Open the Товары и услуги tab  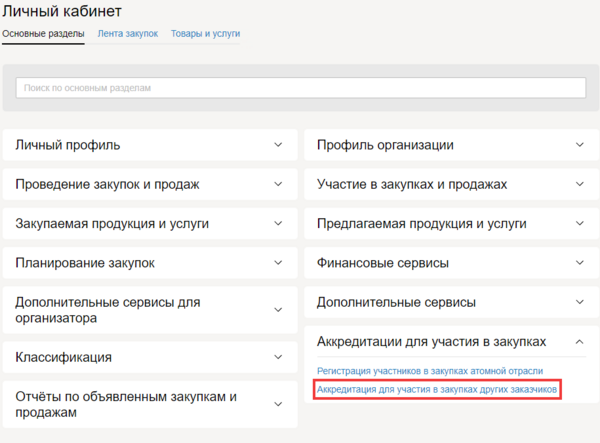coord(205,34)
